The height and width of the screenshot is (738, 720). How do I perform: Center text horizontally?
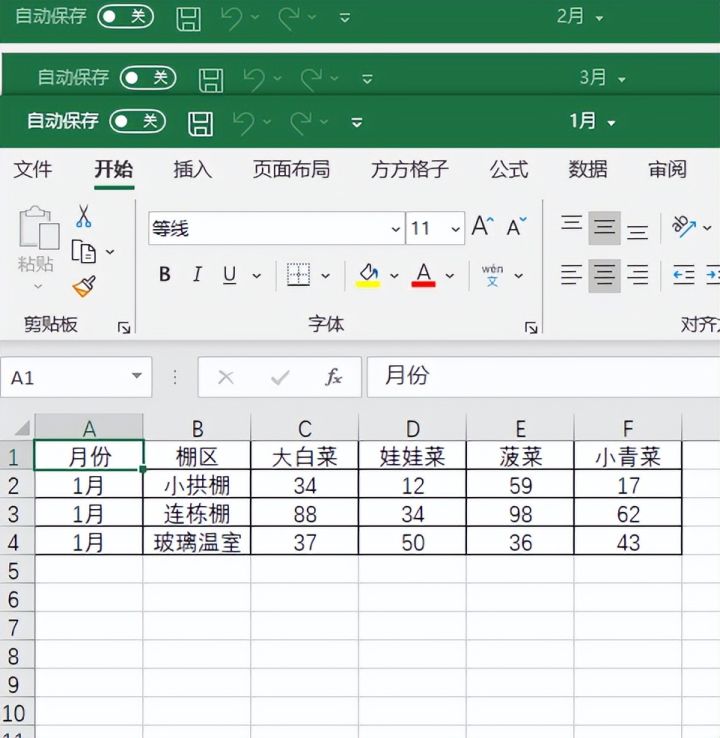click(604, 275)
